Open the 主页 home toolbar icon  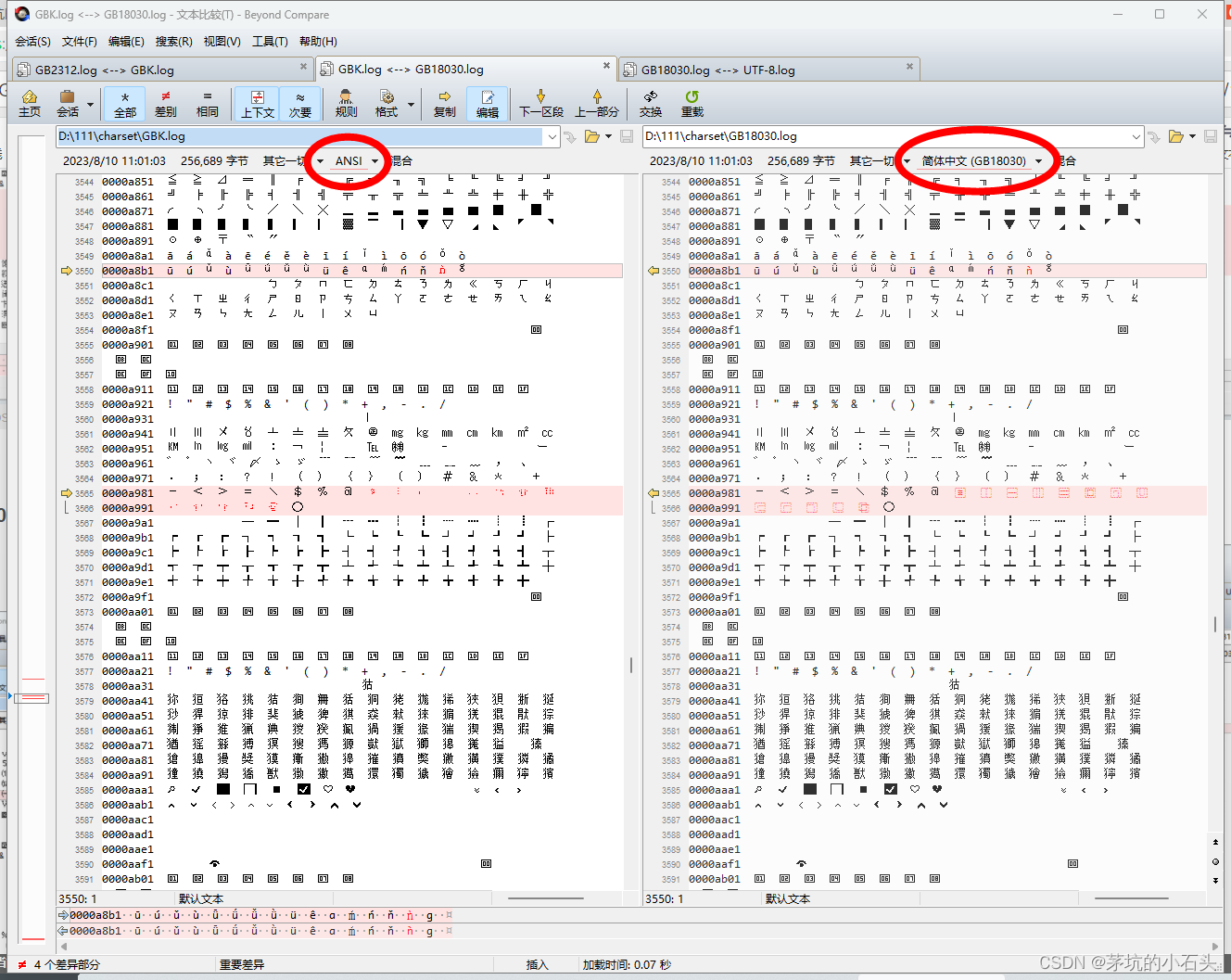(x=30, y=103)
